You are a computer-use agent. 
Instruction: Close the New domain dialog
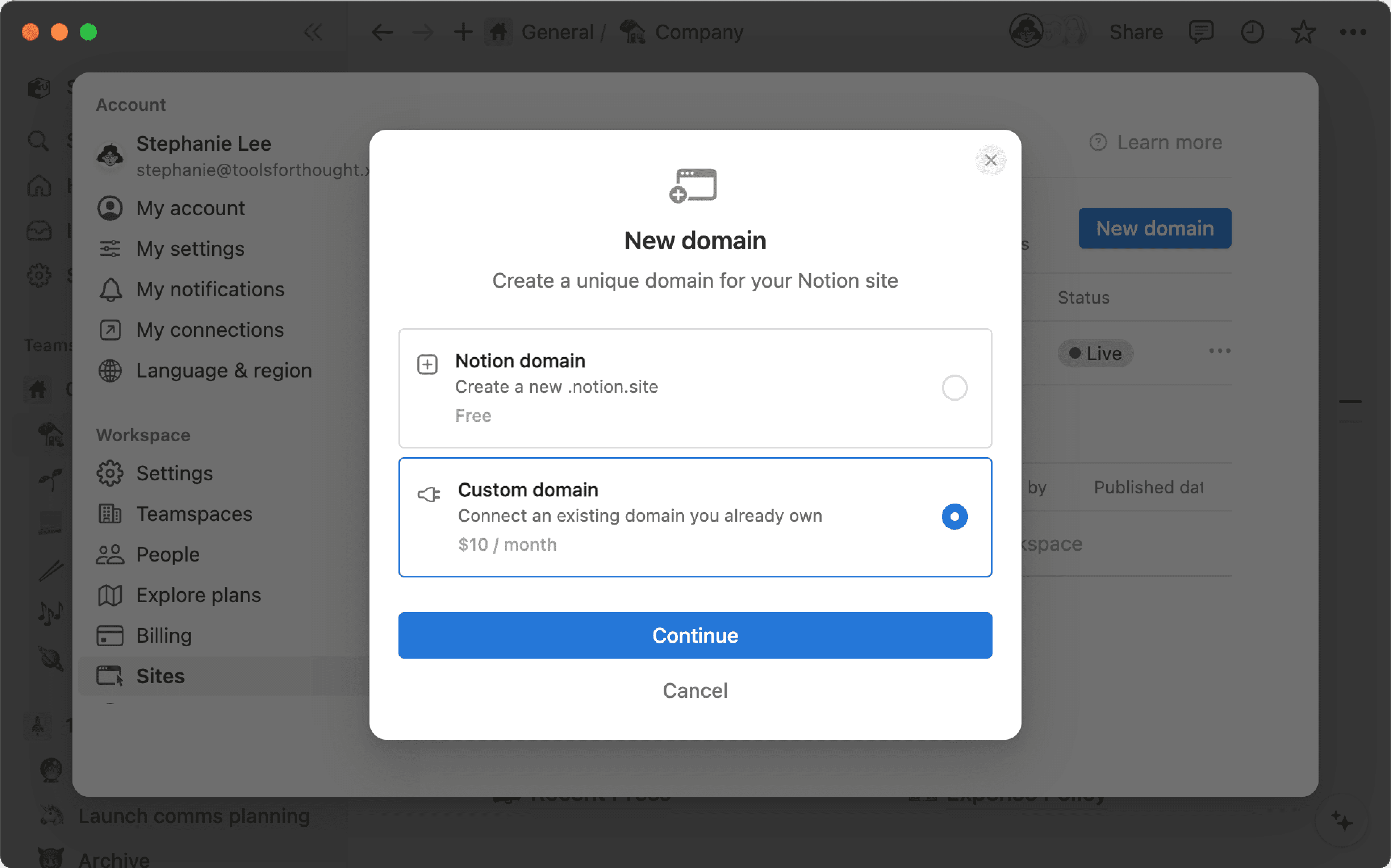click(x=990, y=160)
